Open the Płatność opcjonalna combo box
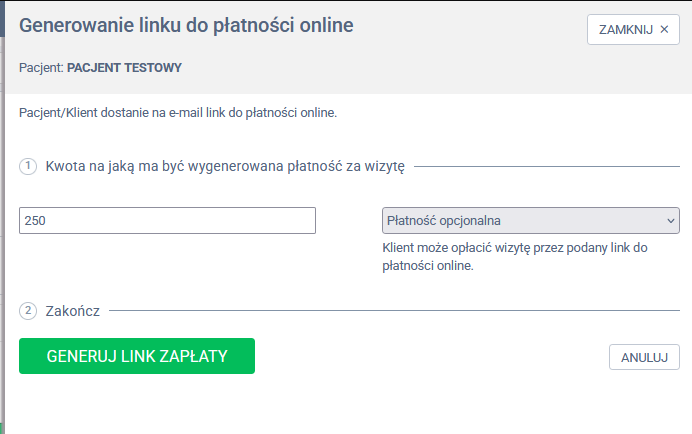Screen dimensions: 692x434 (530, 220)
